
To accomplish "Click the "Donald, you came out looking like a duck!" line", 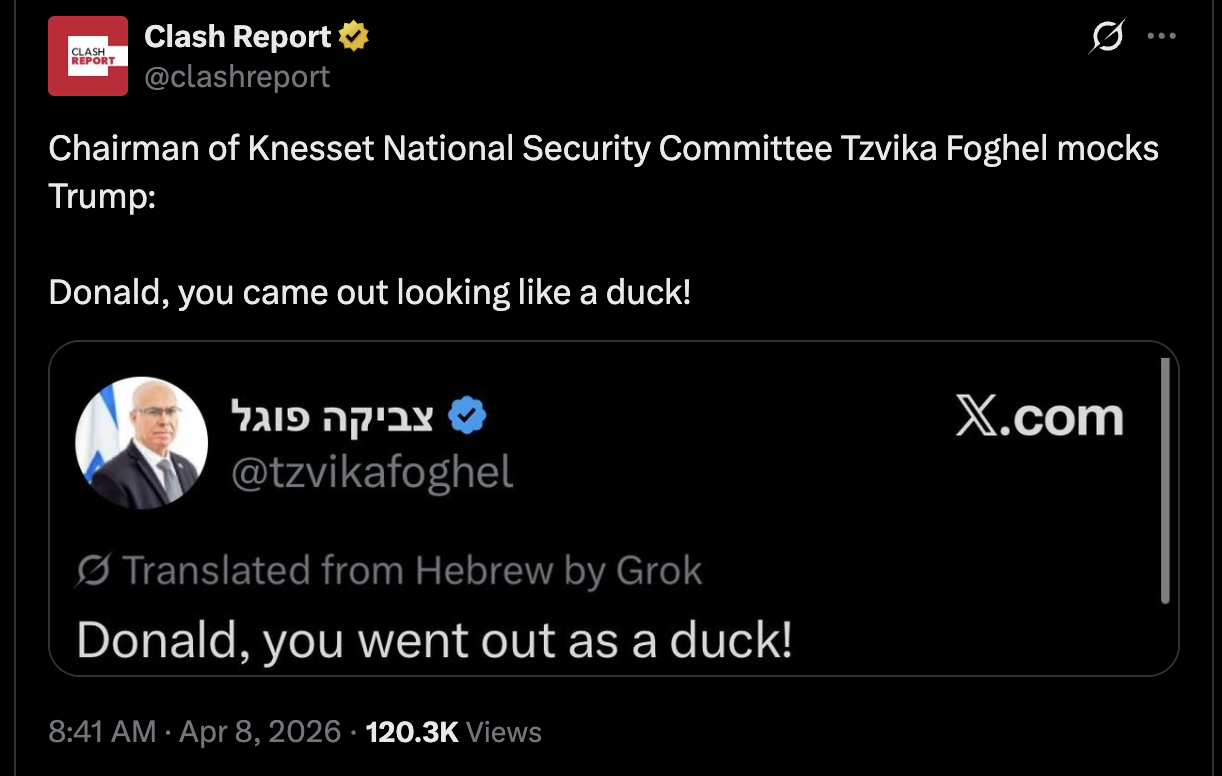I will pos(370,293).
